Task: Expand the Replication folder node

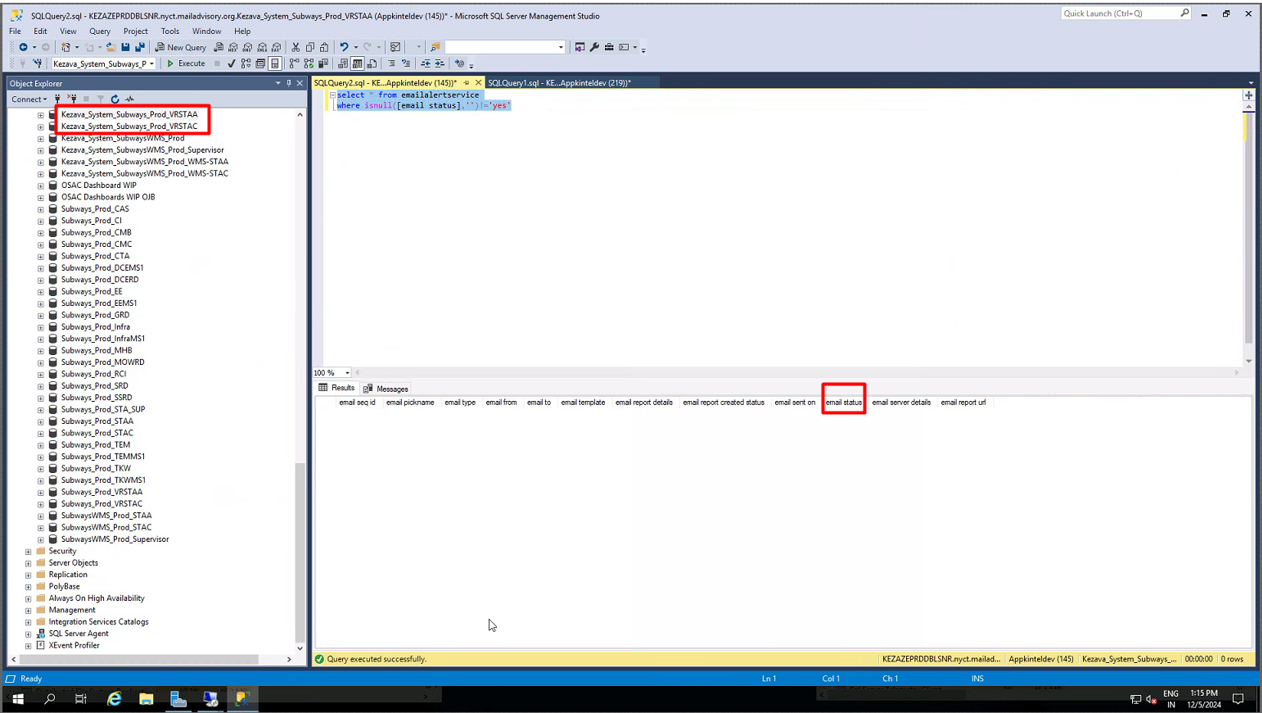Action: pos(28,575)
